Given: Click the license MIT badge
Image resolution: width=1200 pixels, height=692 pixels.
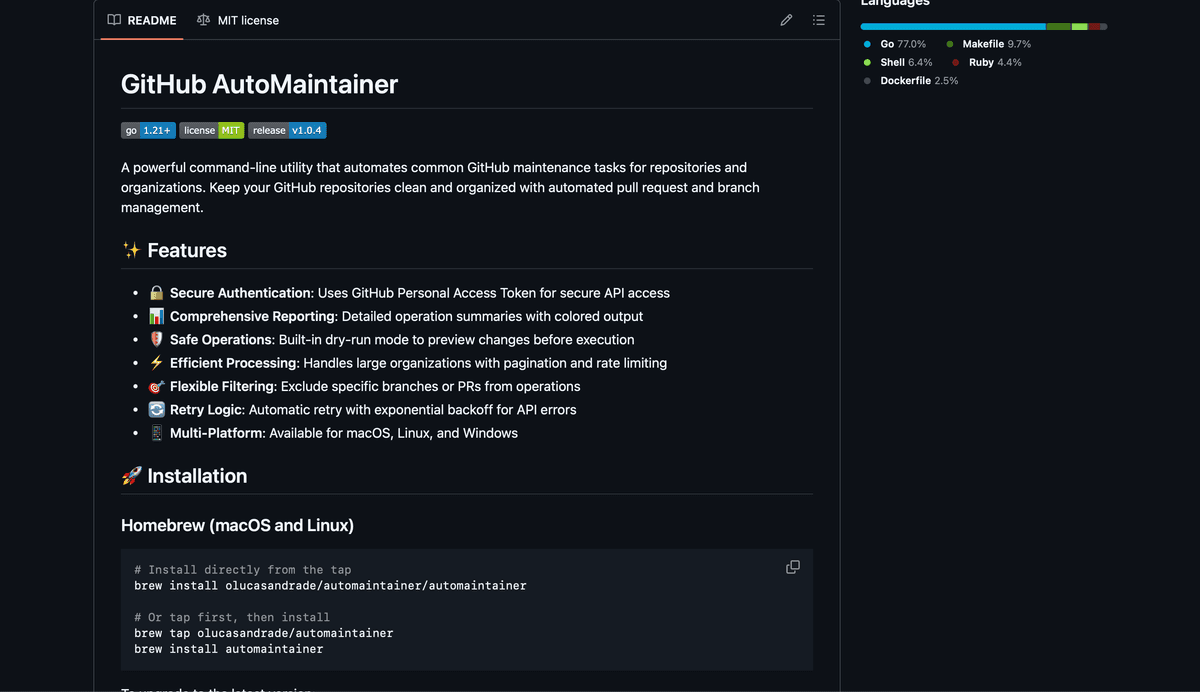Looking at the screenshot, I should pyautogui.click(x=213, y=129).
